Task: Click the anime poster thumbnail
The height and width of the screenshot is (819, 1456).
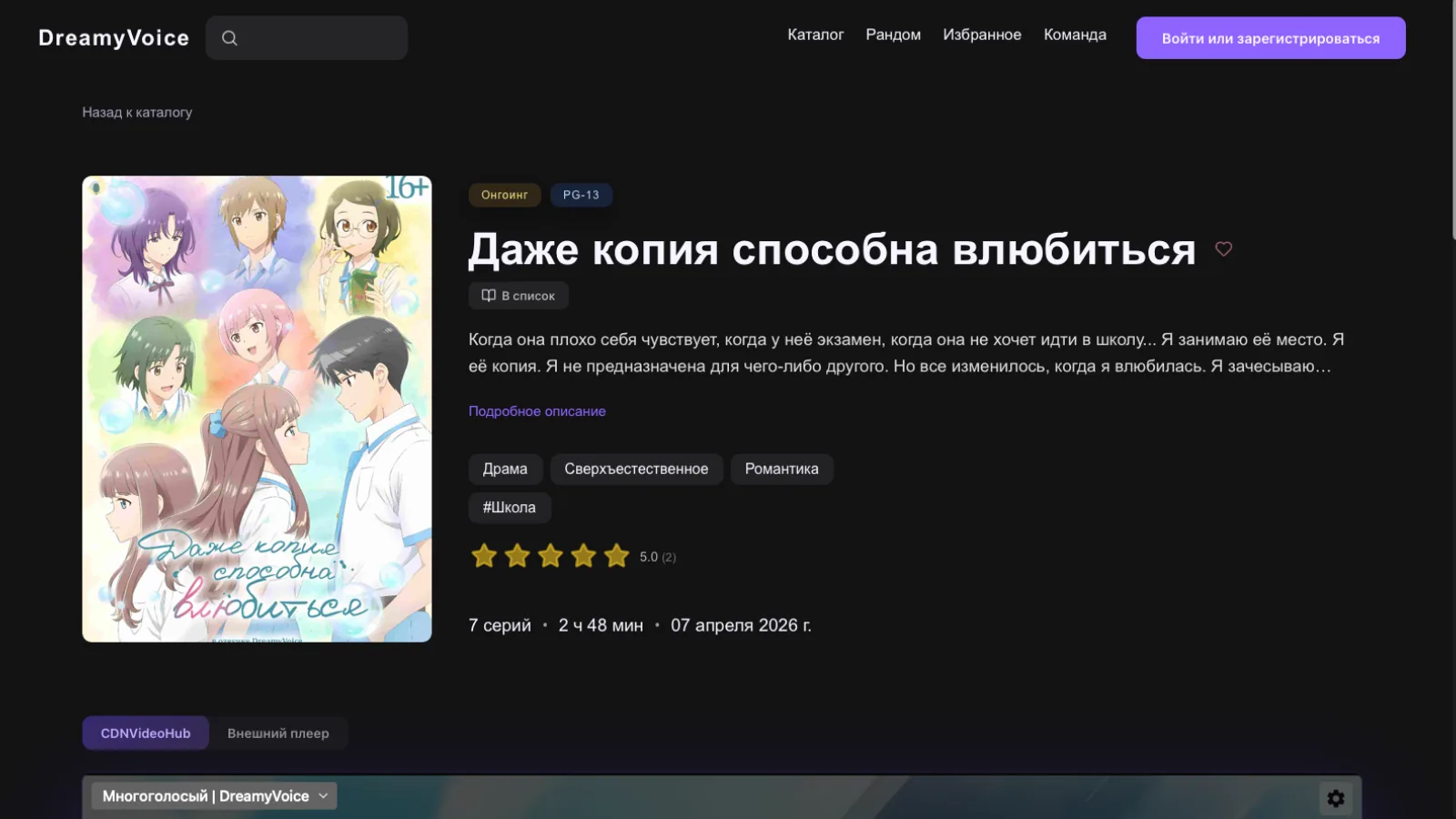Action: point(257,409)
